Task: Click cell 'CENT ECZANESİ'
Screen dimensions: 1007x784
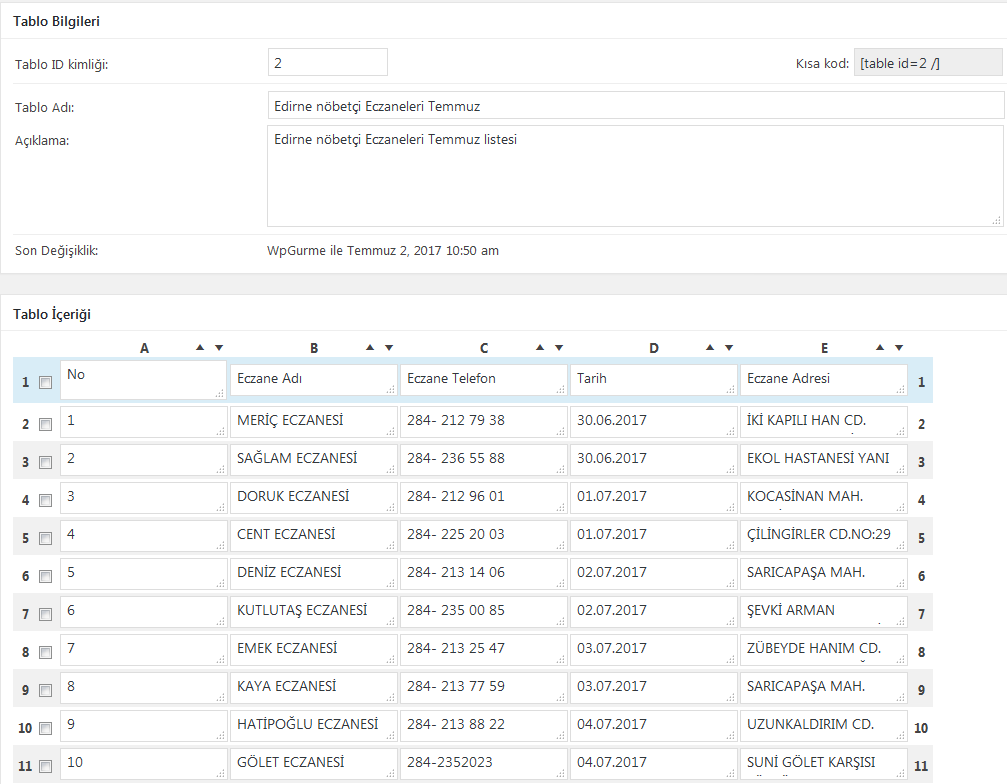Action: [314, 536]
